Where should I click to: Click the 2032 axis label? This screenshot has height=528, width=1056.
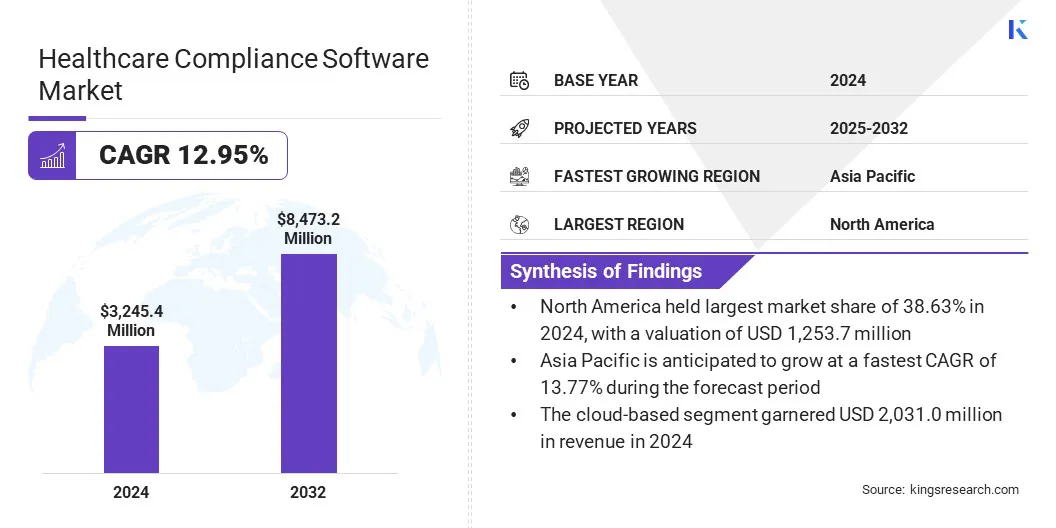tap(308, 492)
